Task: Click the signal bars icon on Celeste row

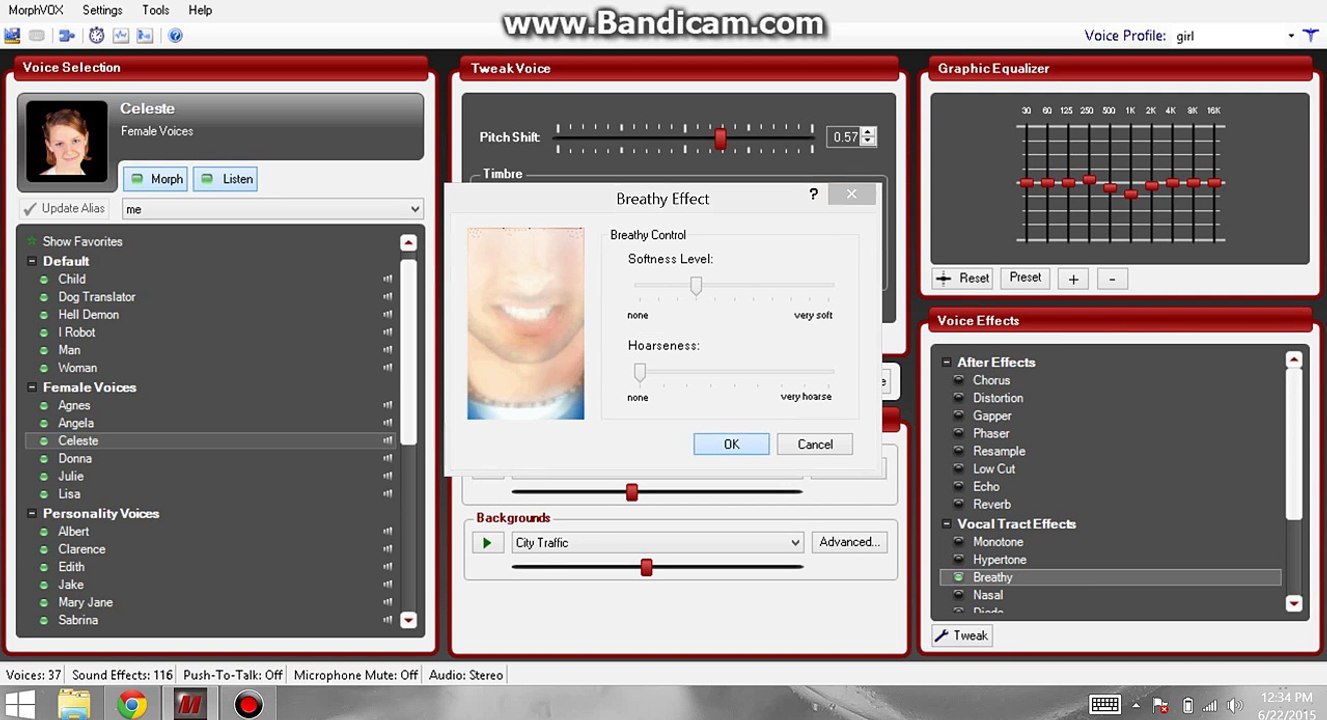Action: pos(387,441)
